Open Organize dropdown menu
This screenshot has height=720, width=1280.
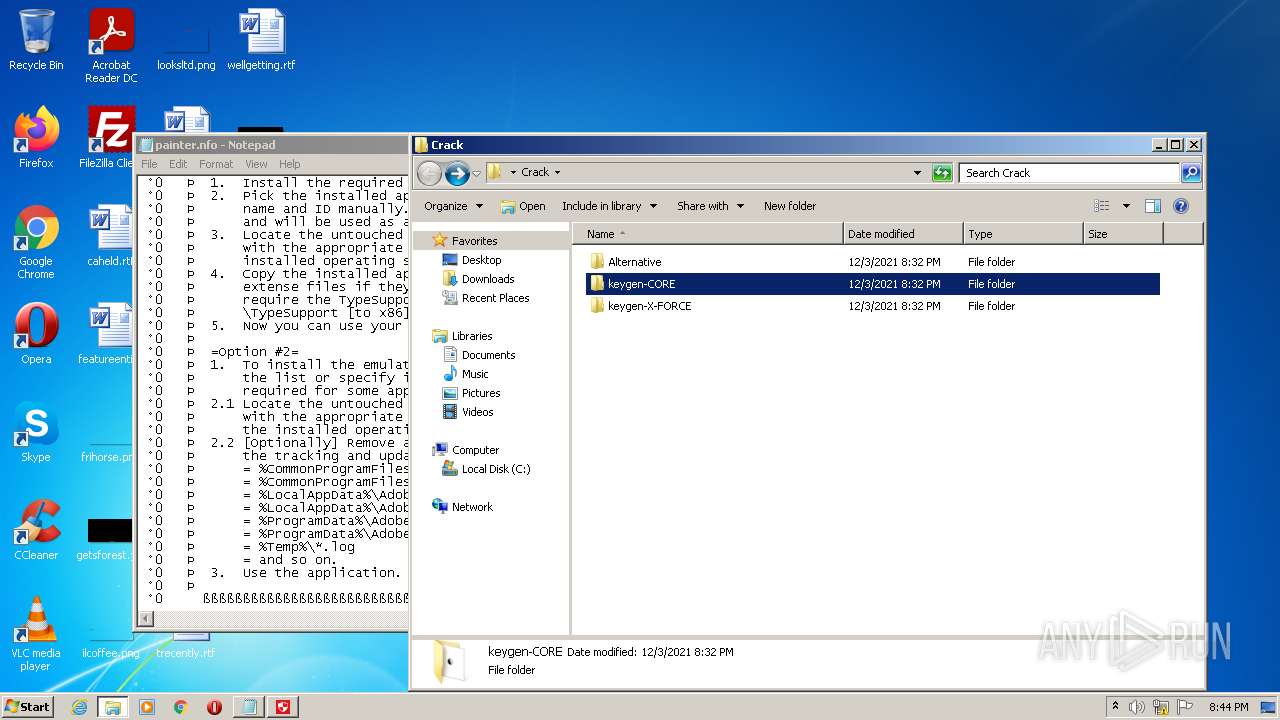click(x=454, y=206)
